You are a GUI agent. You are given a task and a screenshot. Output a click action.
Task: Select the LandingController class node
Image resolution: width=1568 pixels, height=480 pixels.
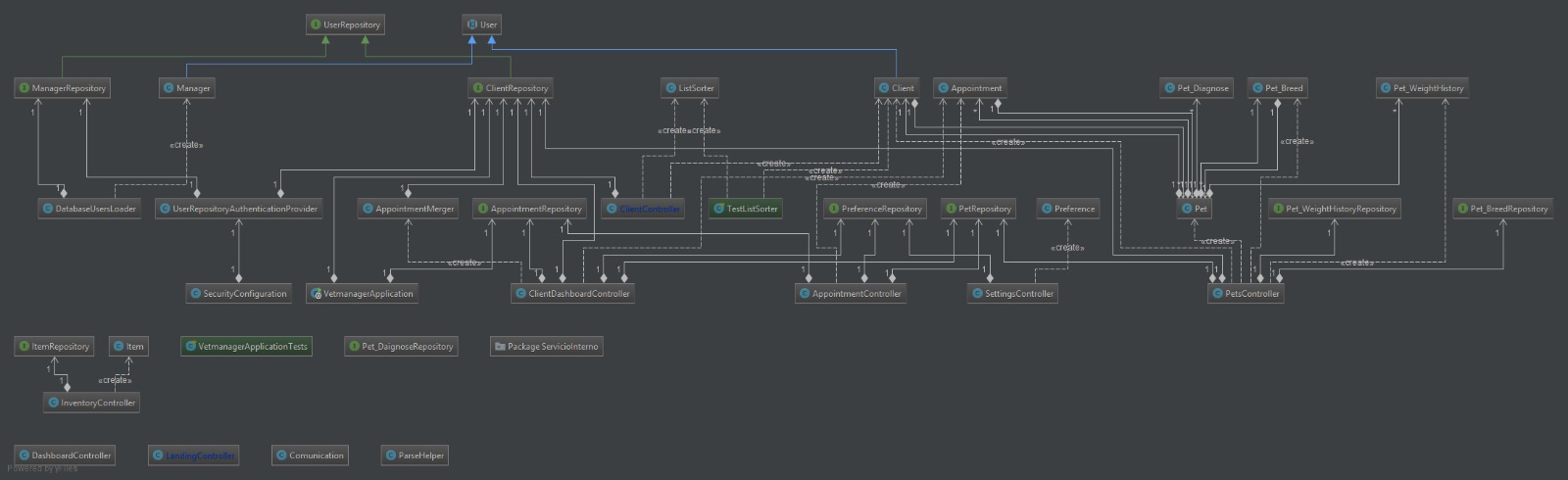pyautogui.click(x=193, y=456)
